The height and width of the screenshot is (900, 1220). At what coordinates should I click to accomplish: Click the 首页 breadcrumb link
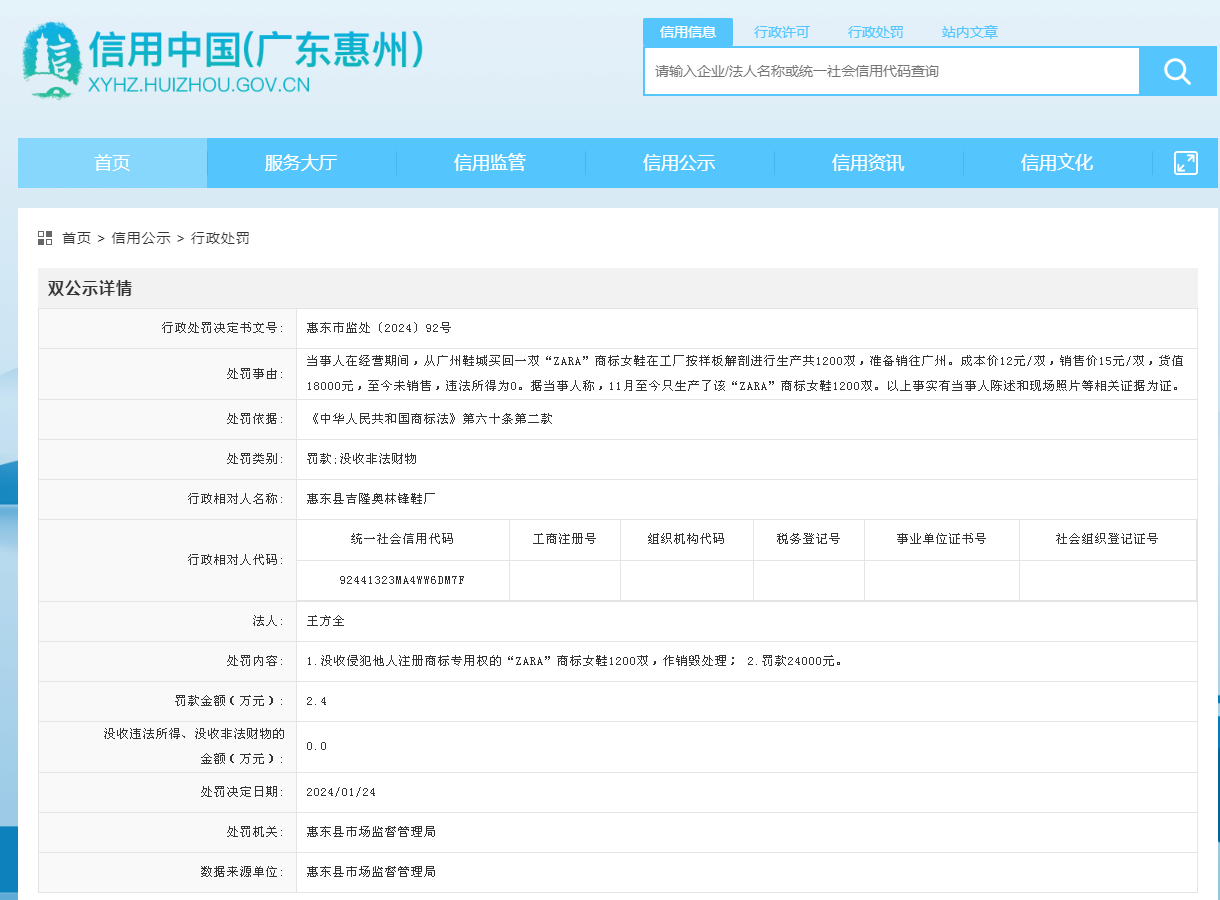click(x=76, y=238)
